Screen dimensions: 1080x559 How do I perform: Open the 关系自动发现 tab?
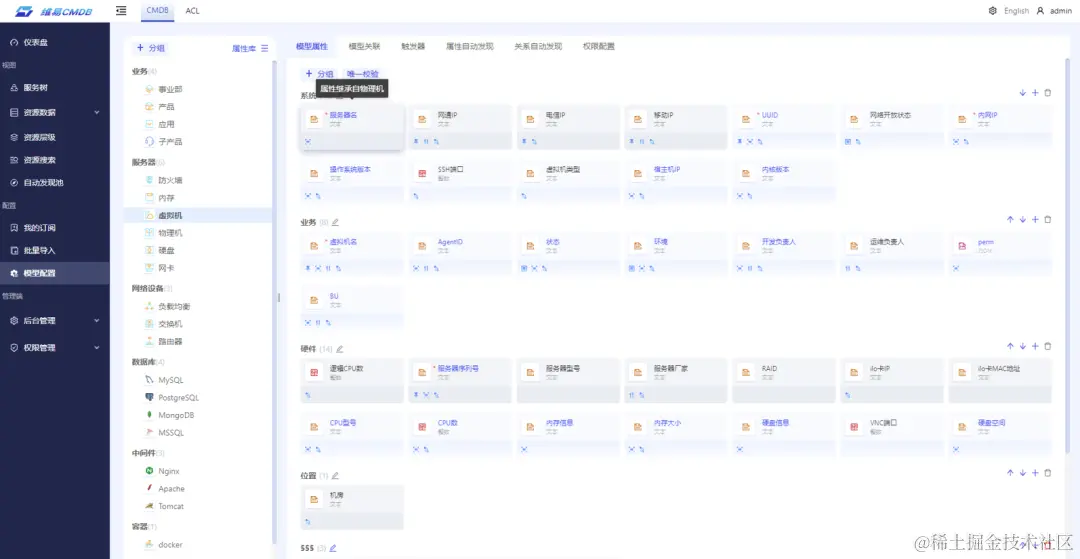pos(538,46)
